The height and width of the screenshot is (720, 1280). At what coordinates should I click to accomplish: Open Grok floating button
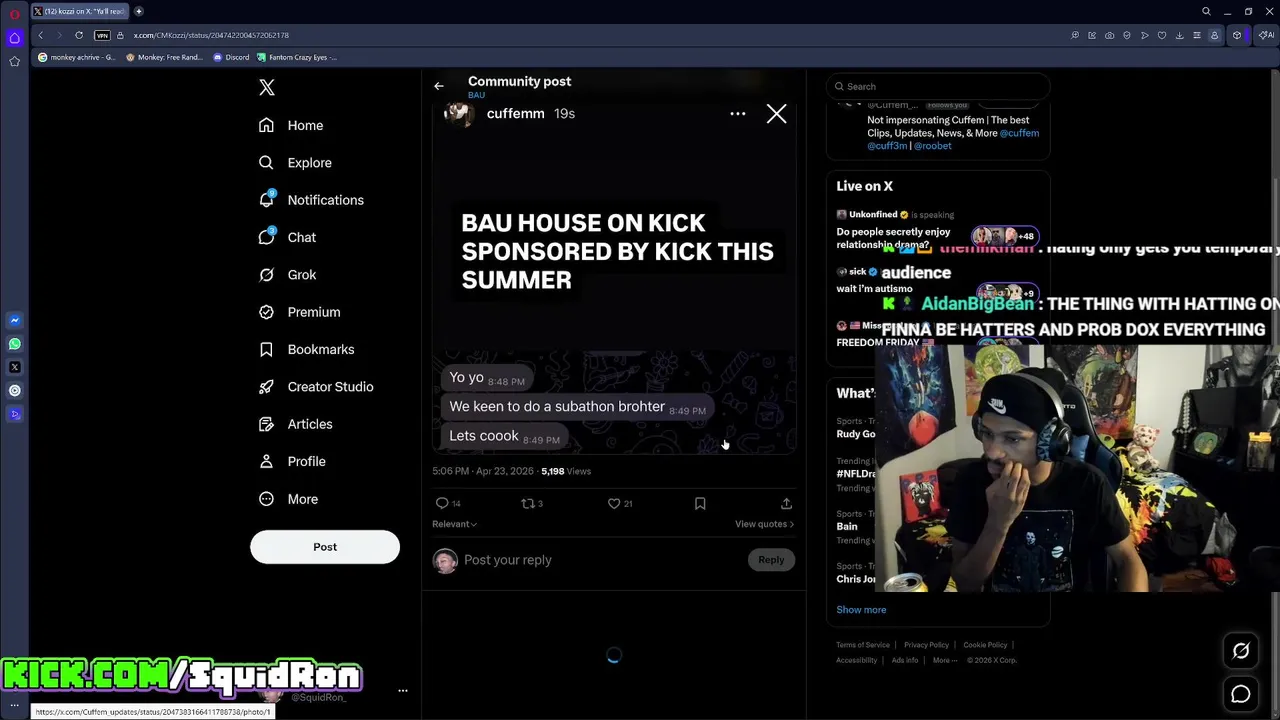[x=1241, y=651]
